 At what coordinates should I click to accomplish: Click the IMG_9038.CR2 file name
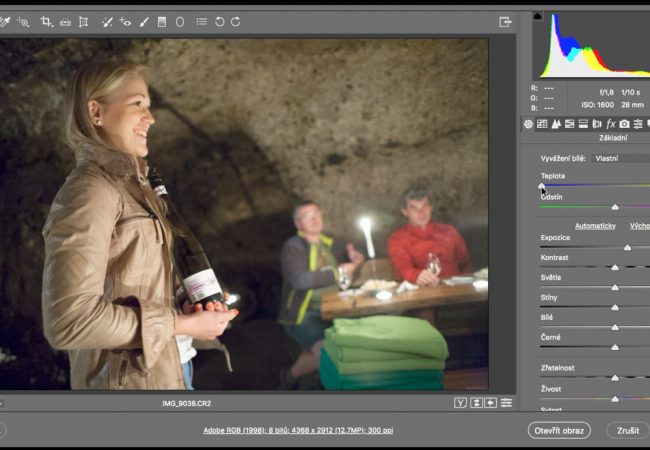pyautogui.click(x=187, y=403)
